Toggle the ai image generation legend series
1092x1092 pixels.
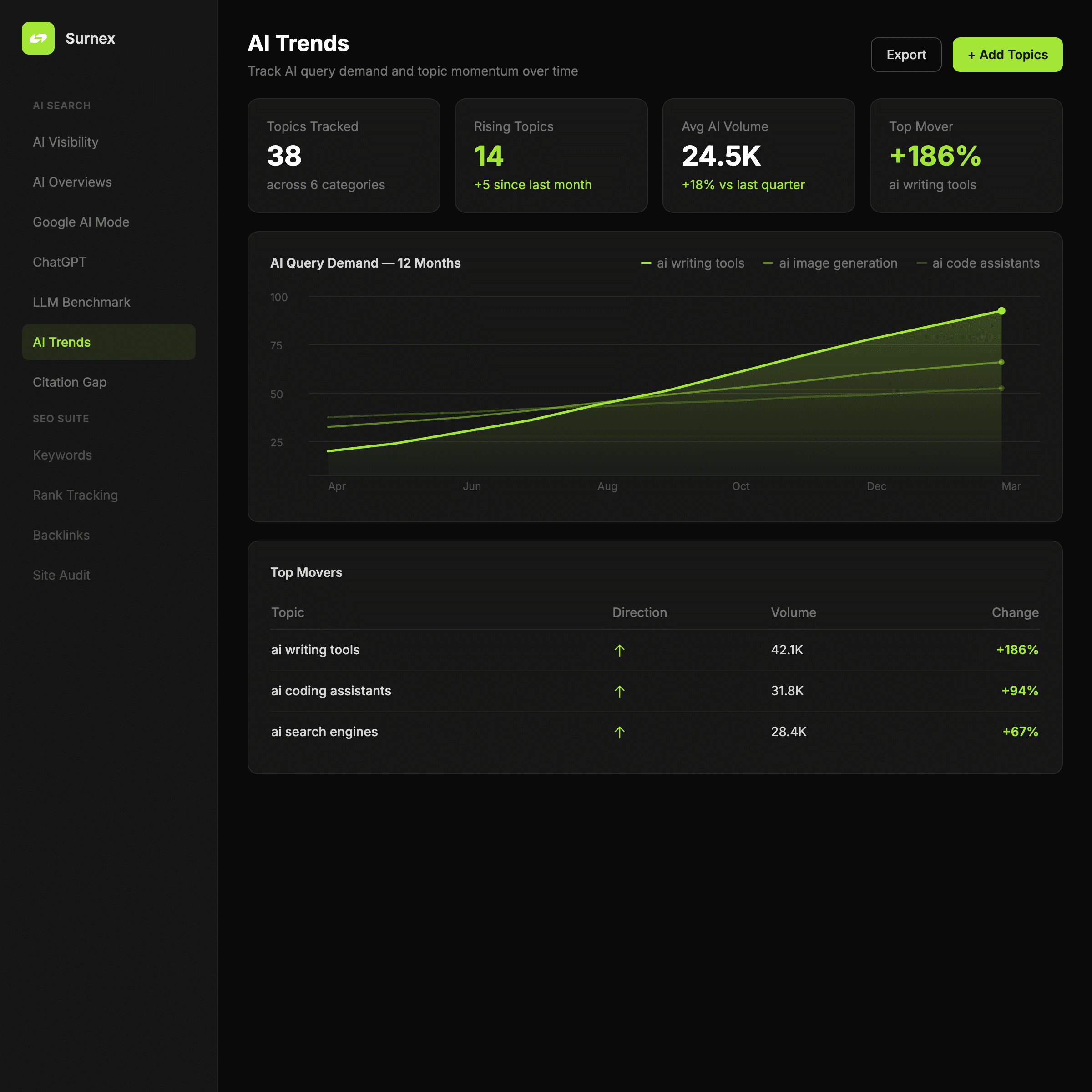[829, 263]
